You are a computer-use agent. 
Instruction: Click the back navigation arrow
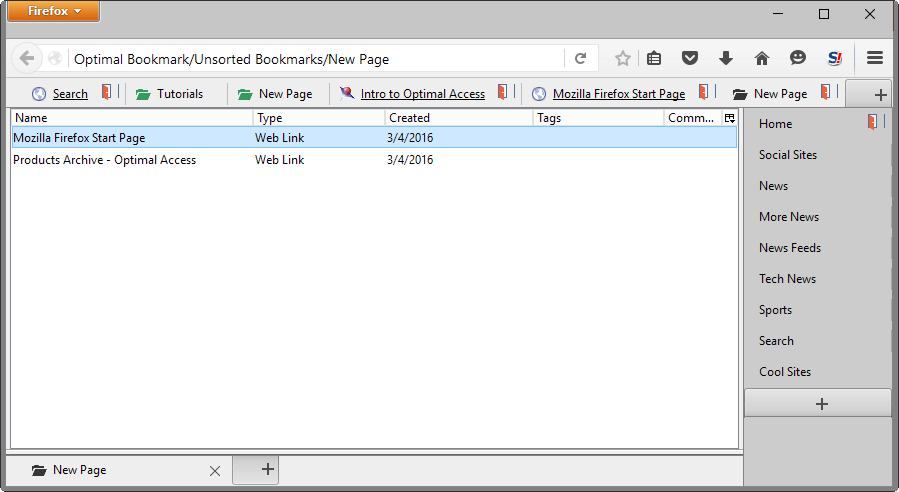click(27, 59)
